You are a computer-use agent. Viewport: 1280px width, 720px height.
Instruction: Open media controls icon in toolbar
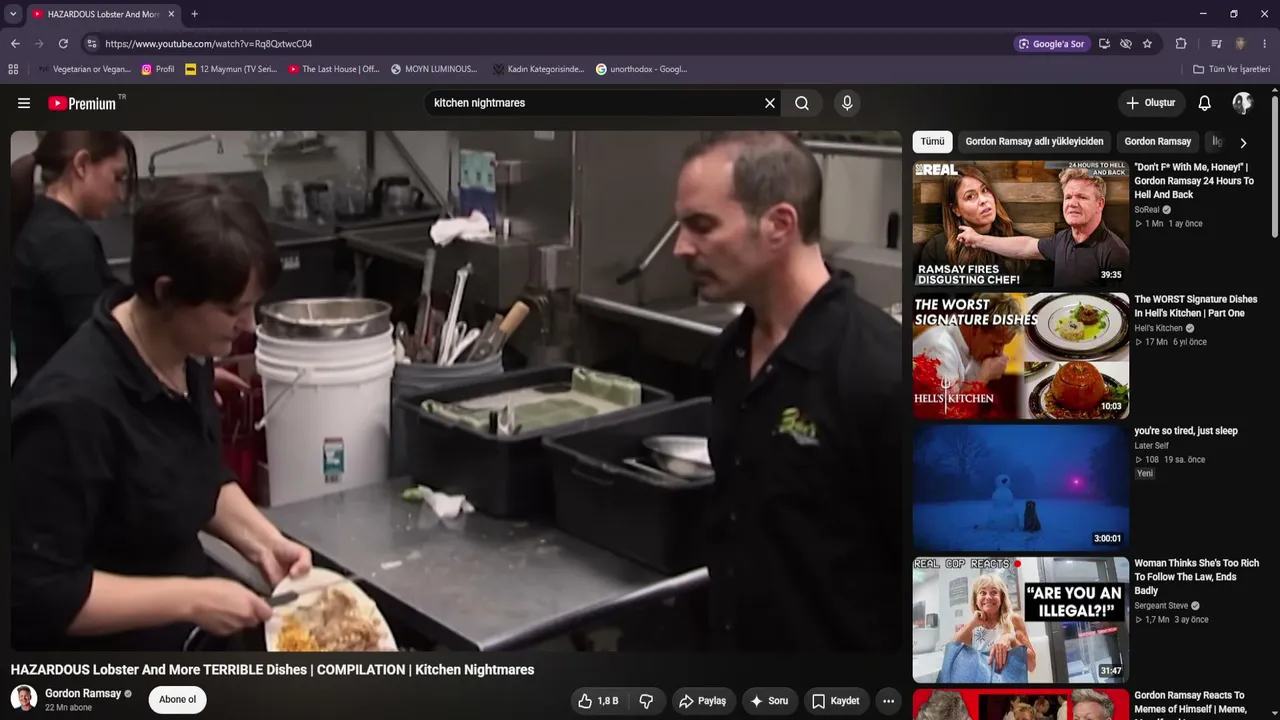pos(1216,44)
